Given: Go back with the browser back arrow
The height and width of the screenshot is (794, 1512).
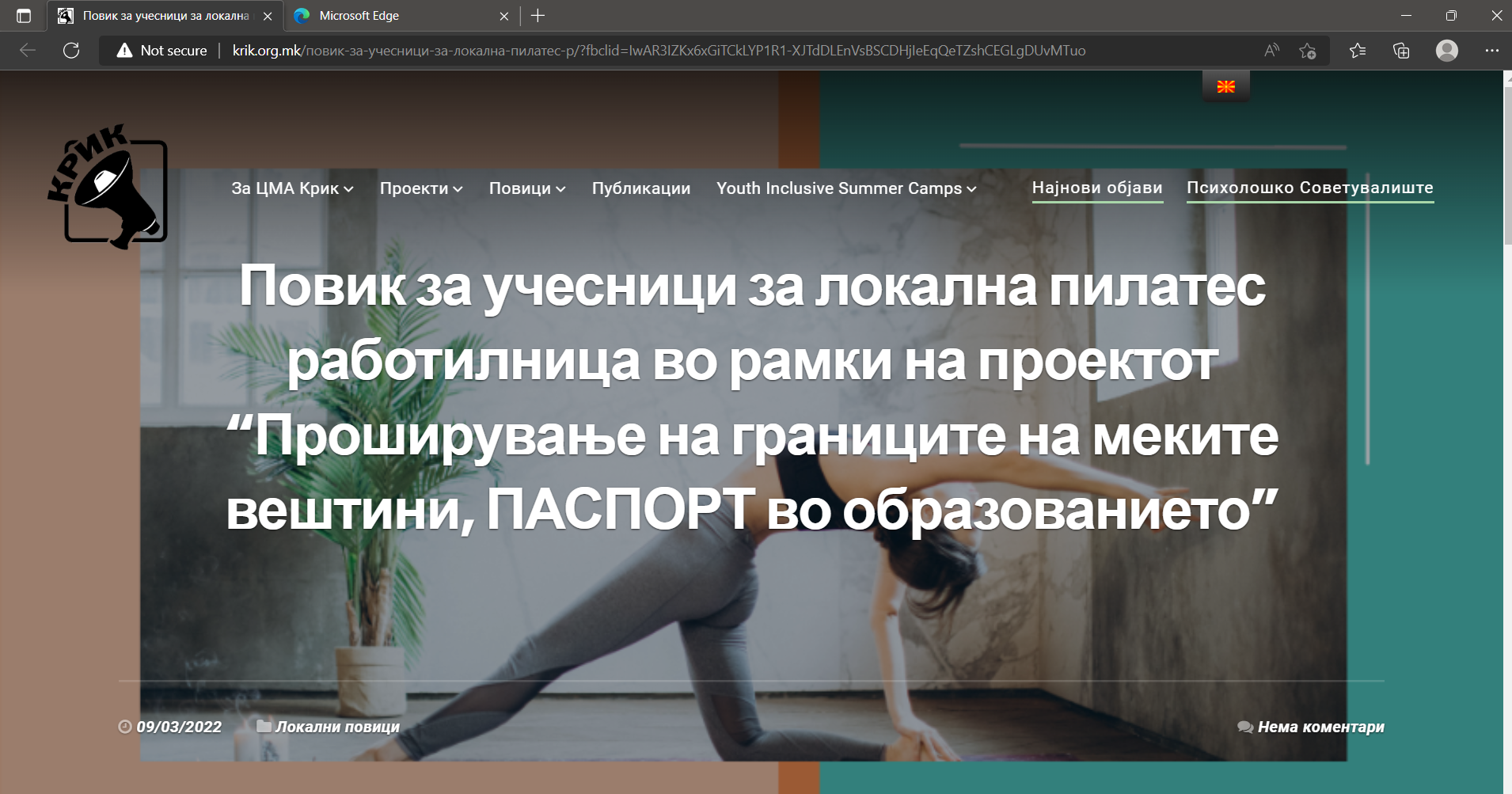Looking at the screenshot, I should point(28,51).
